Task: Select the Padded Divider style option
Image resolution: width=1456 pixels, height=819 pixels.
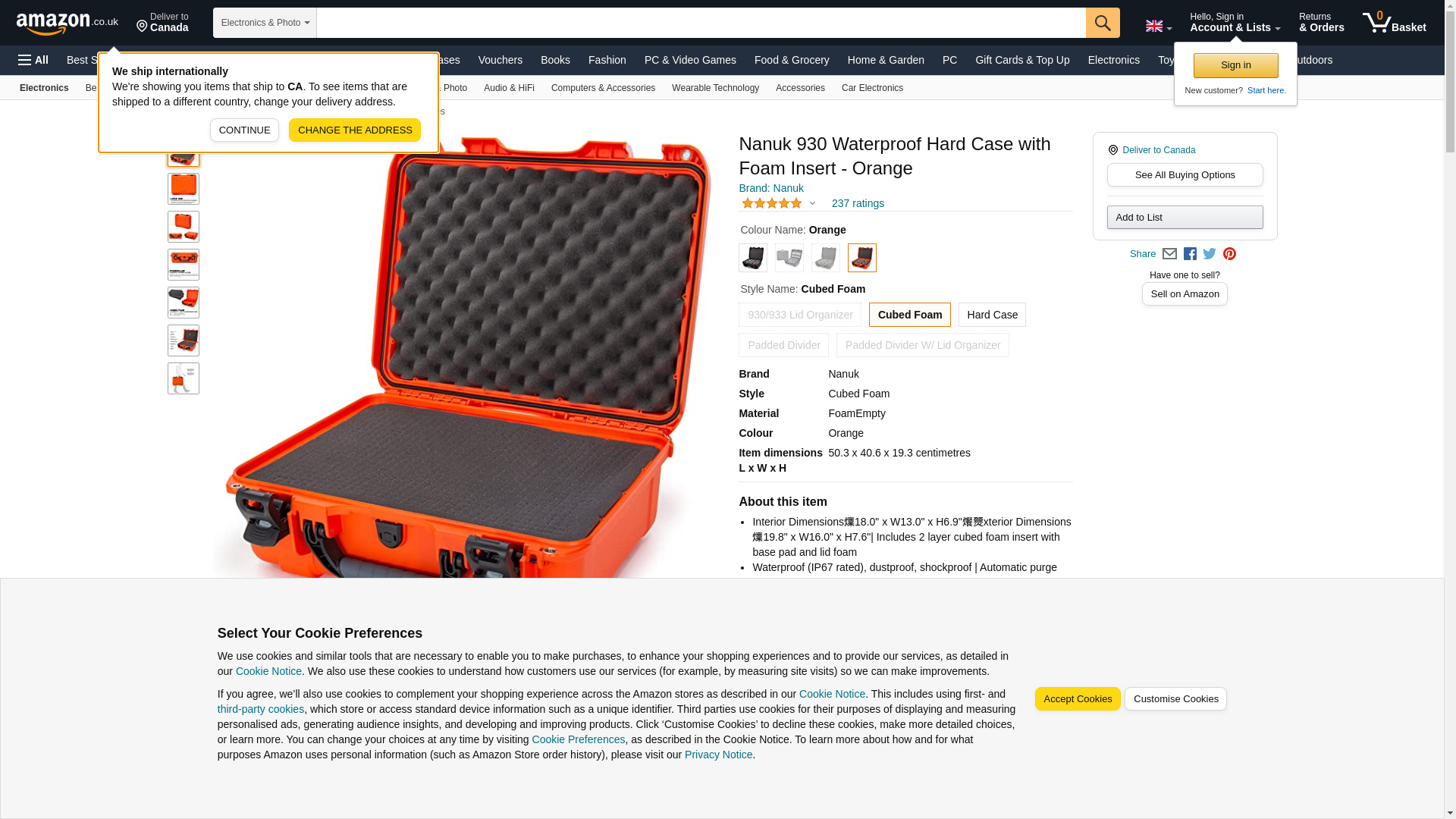Action: pyautogui.click(x=783, y=345)
